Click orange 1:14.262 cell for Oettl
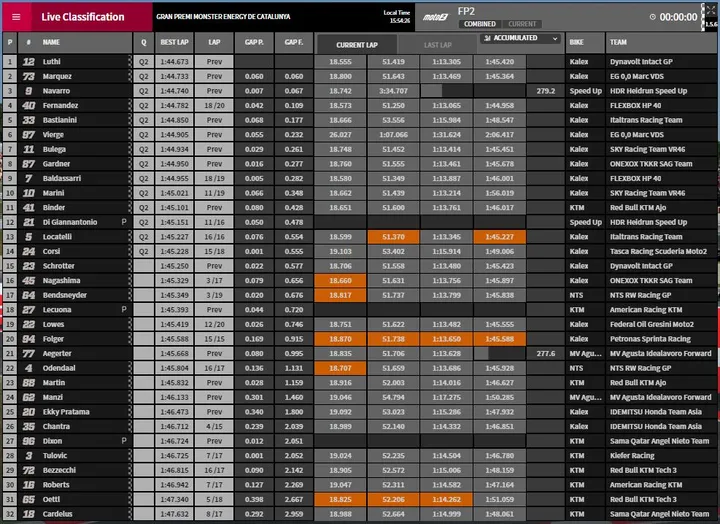Viewport: 720px width, 524px height. (x=446, y=499)
